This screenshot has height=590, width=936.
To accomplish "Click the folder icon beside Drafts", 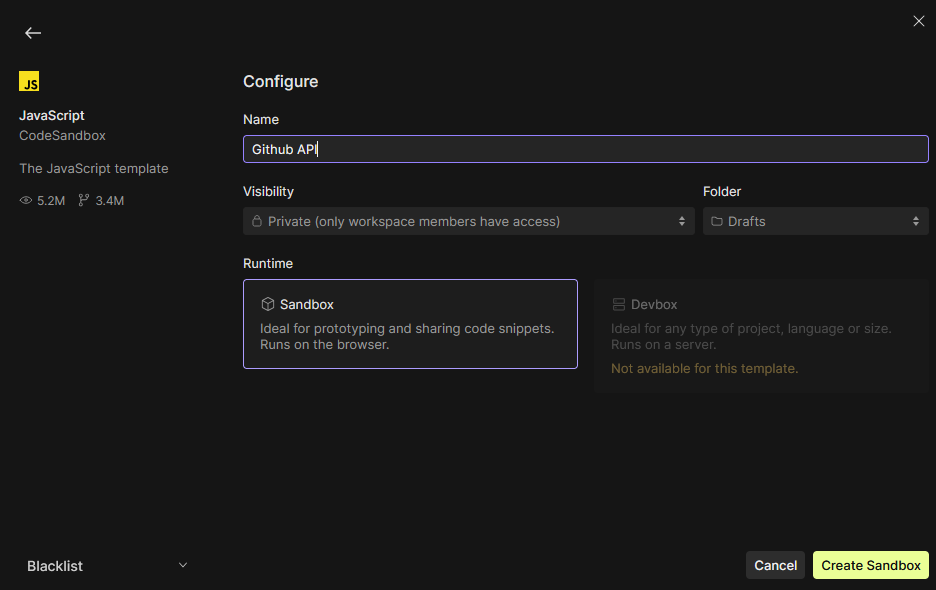I will (x=717, y=221).
